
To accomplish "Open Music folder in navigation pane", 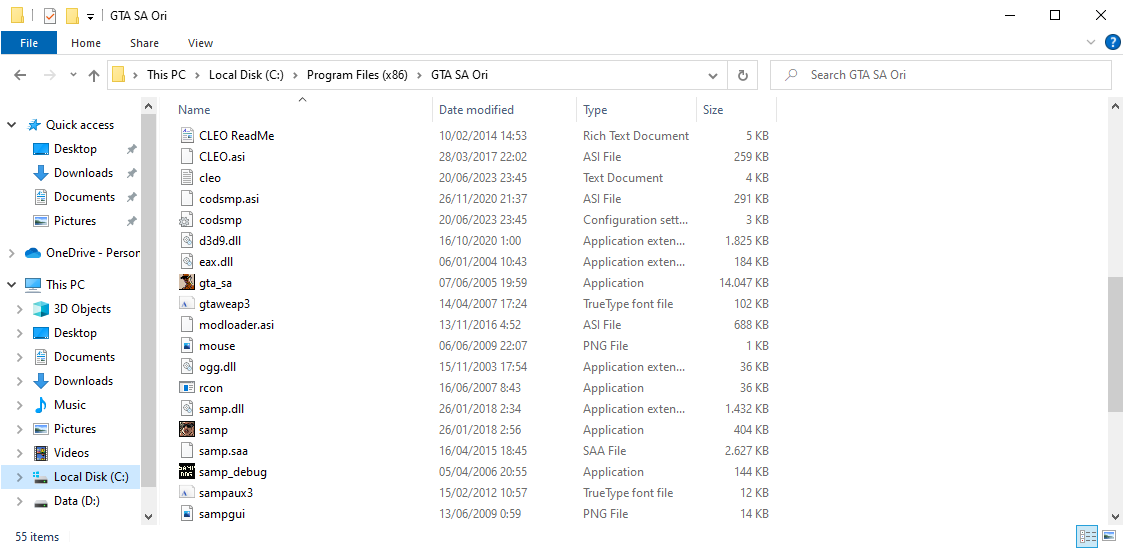I will coord(69,405).
